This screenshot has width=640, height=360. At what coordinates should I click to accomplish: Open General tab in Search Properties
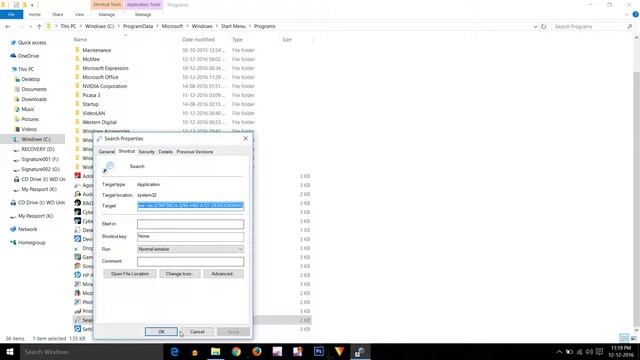(x=107, y=152)
